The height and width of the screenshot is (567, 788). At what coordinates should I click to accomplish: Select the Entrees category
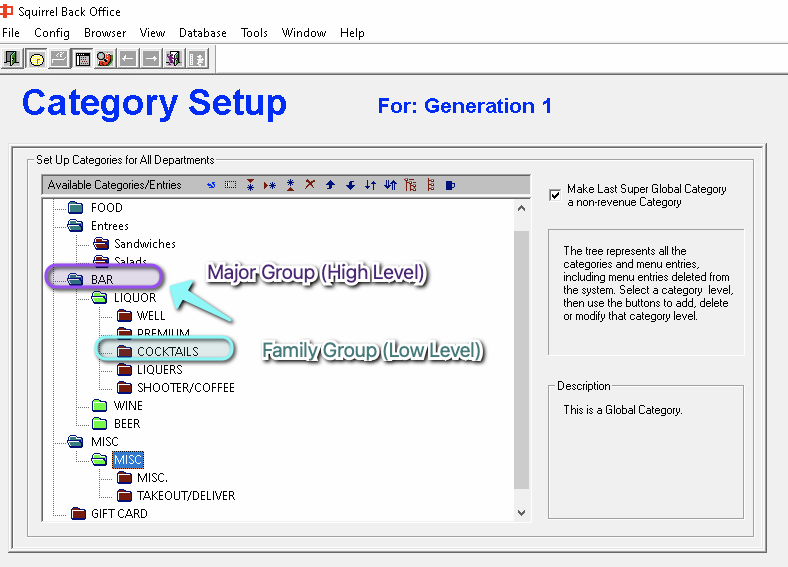click(110, 226)
